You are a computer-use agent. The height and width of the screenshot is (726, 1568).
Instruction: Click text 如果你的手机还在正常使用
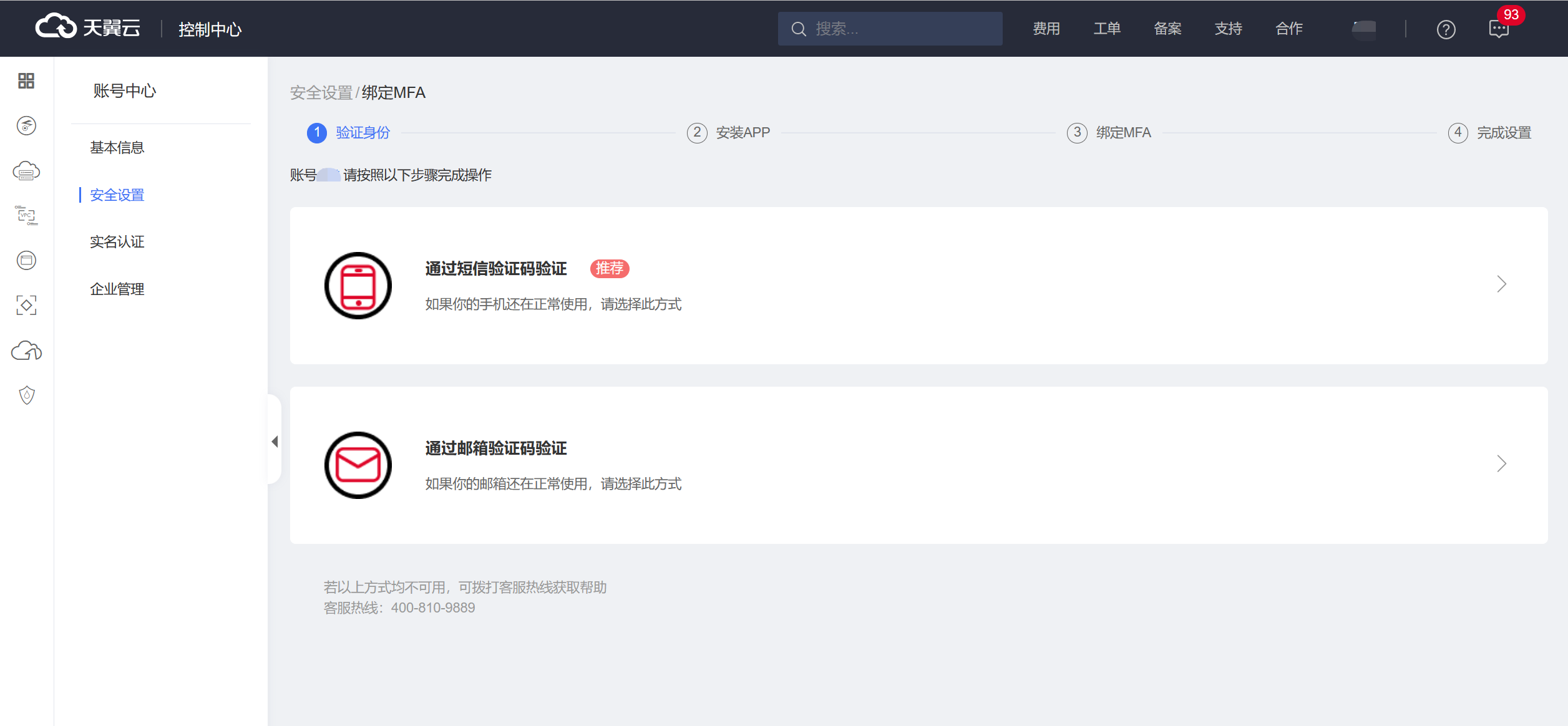click(506, 304)
